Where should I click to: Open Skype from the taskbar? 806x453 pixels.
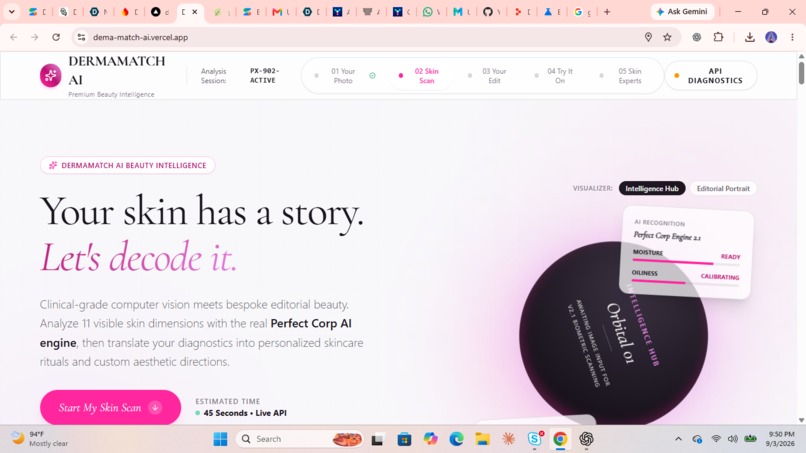tap(535, 439)
